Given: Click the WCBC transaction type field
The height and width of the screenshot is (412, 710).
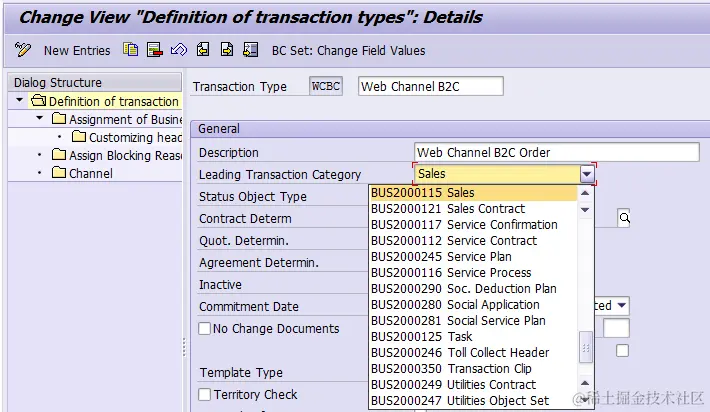Looking at the screenshot, I should coord(326,86).
